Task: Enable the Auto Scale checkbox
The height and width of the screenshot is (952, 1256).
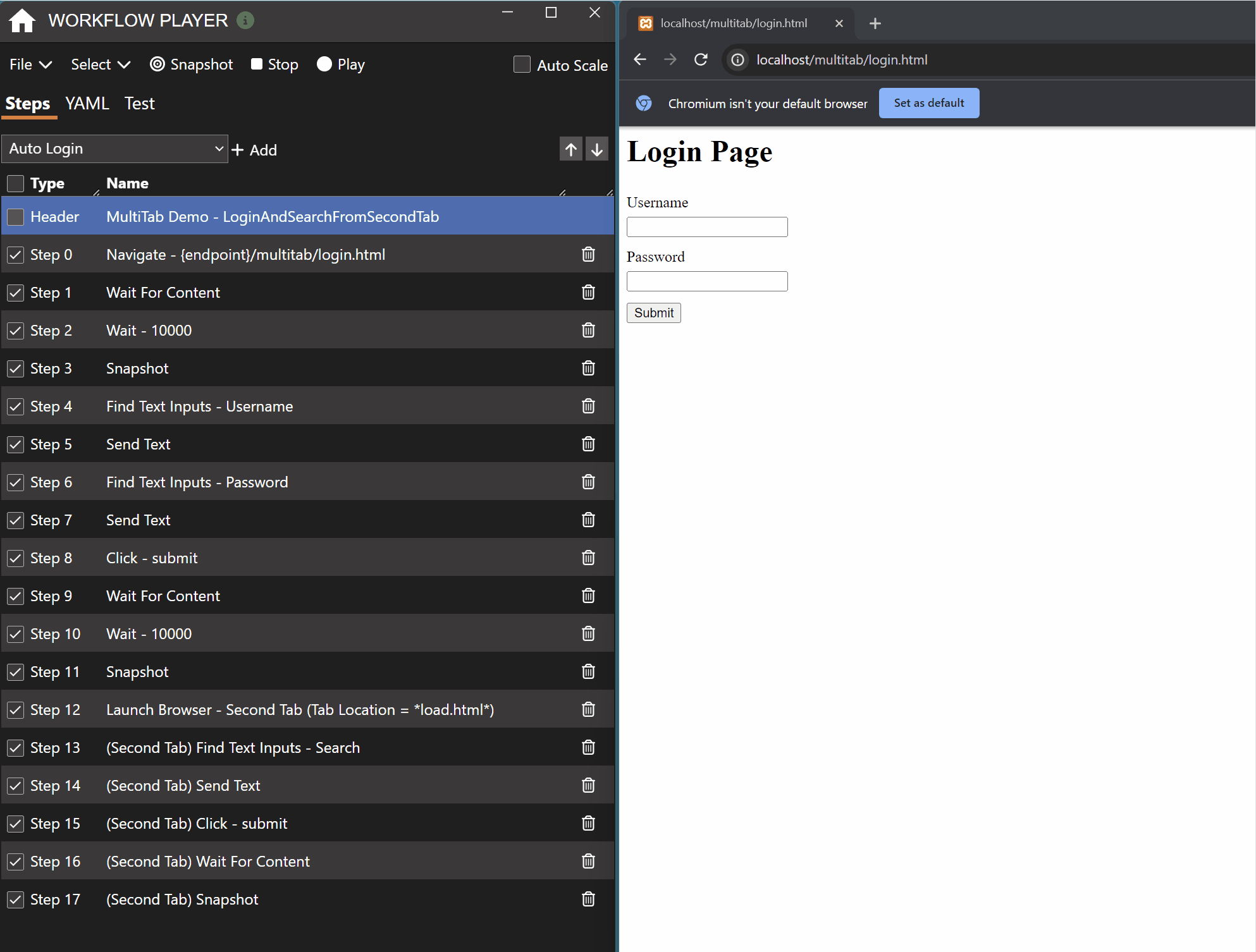Action: click(x=522, y=65)
